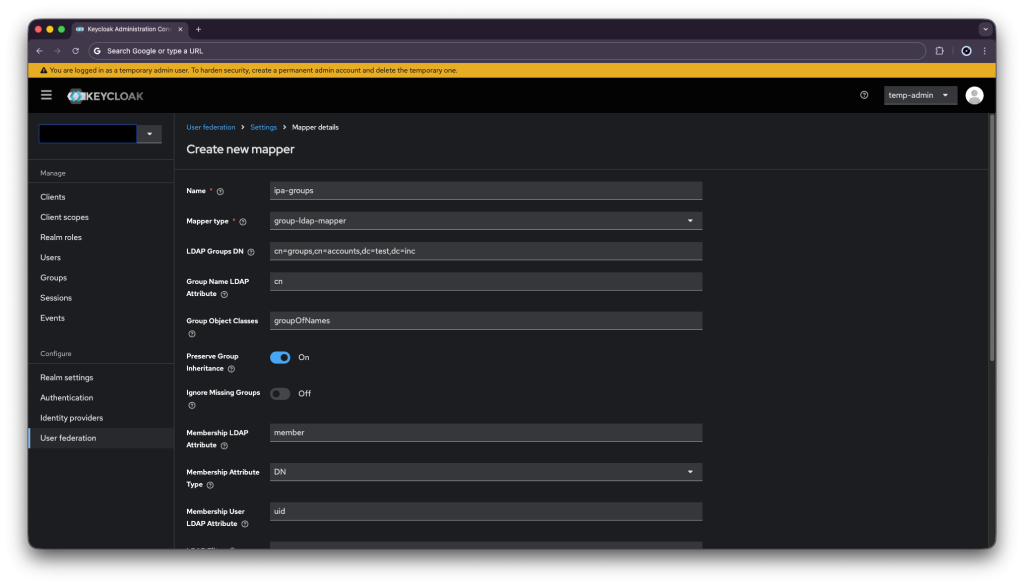This screenshot has height=586, width=1024.
Task: Click the help icon for Preserve Group Inheritance
Action: tap(231, 369)
